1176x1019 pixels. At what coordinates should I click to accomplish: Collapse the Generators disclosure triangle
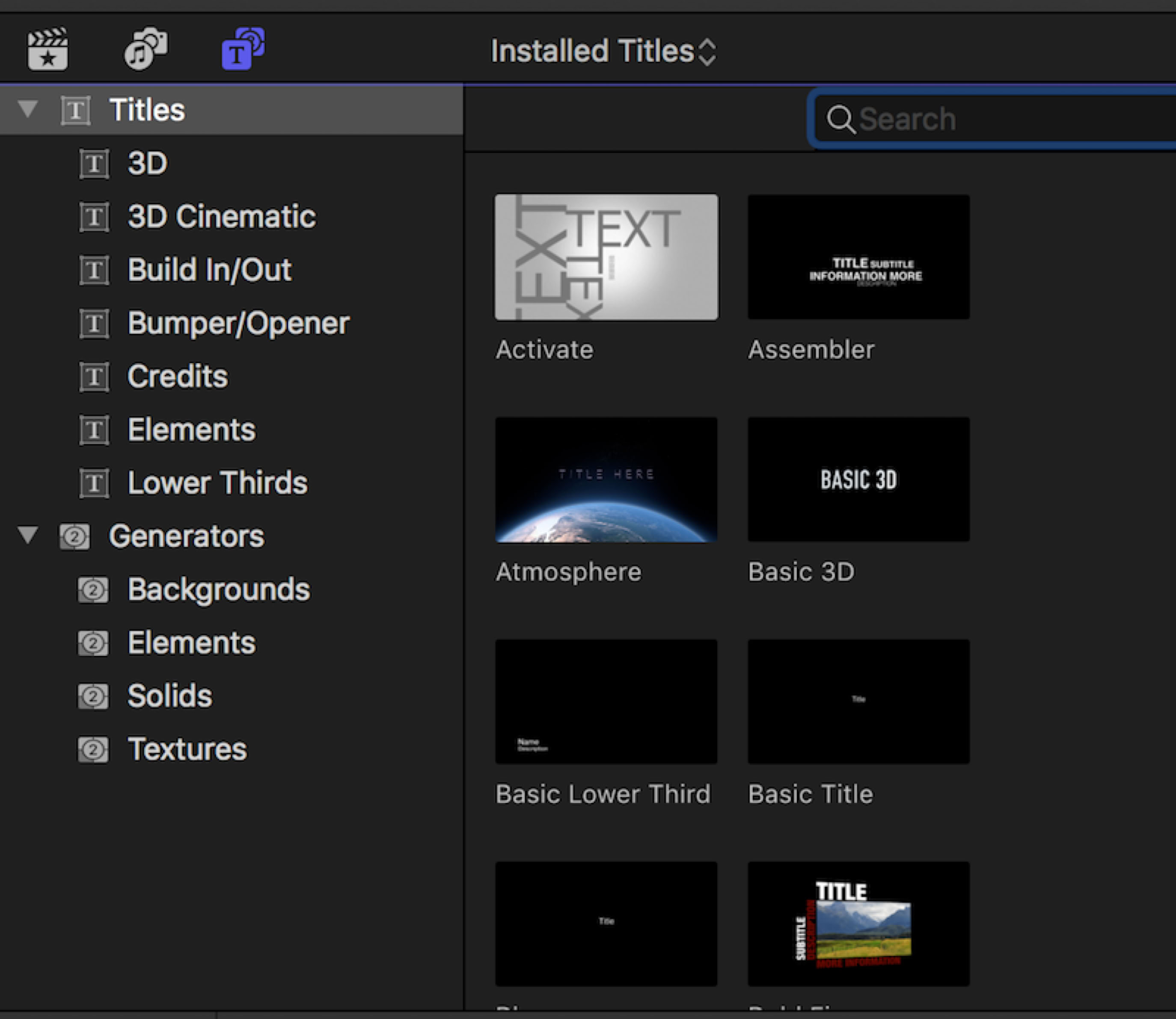coord(27,535)
